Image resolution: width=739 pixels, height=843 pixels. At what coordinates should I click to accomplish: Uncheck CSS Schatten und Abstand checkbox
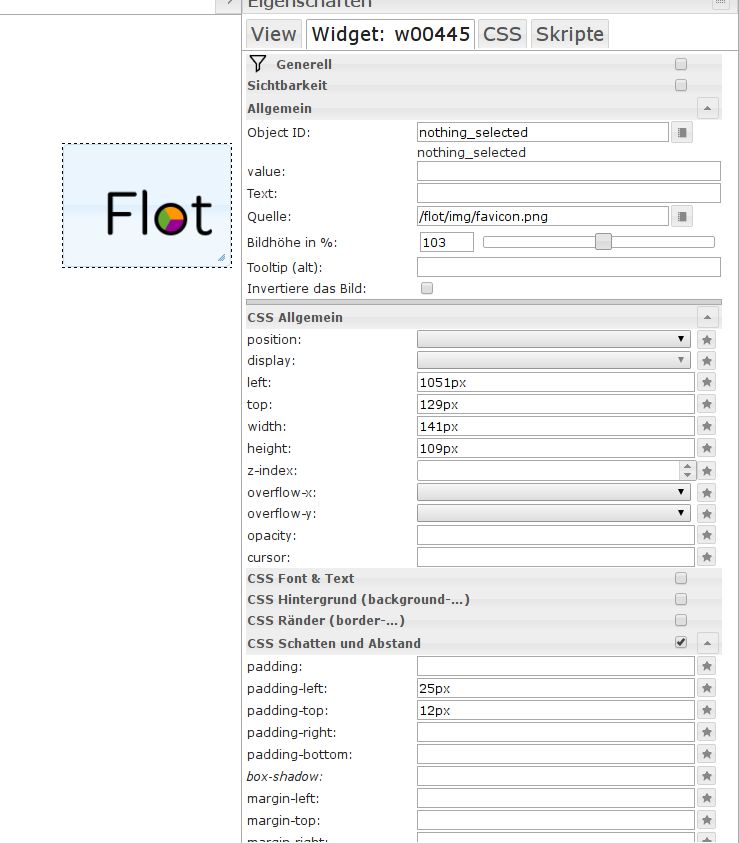681,642
